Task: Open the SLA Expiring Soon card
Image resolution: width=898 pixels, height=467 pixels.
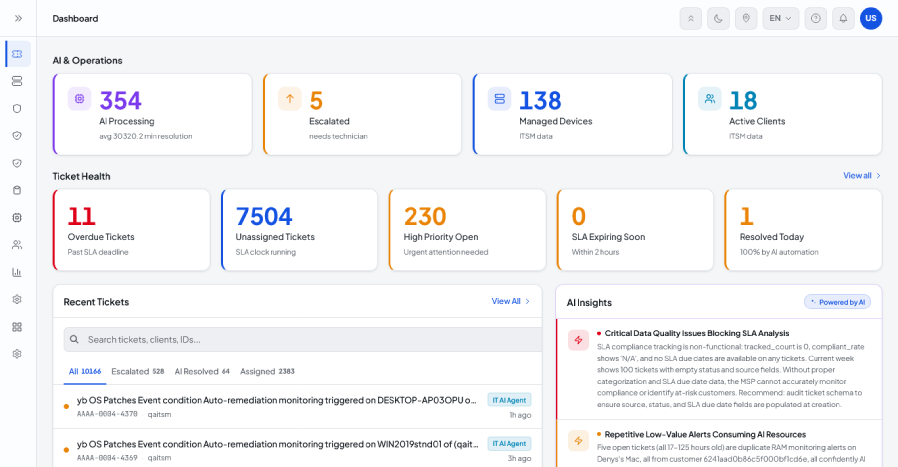Action: (635, 230)
